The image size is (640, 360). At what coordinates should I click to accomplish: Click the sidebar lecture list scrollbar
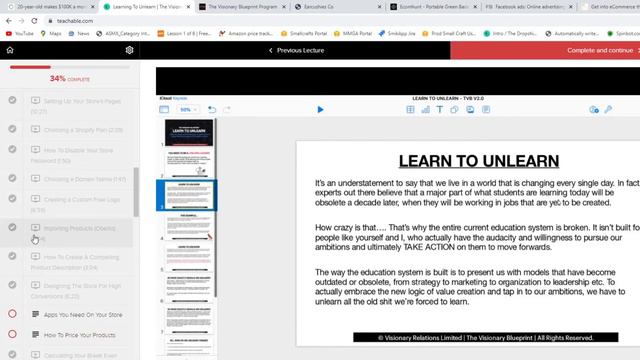(x=136, y=192)
